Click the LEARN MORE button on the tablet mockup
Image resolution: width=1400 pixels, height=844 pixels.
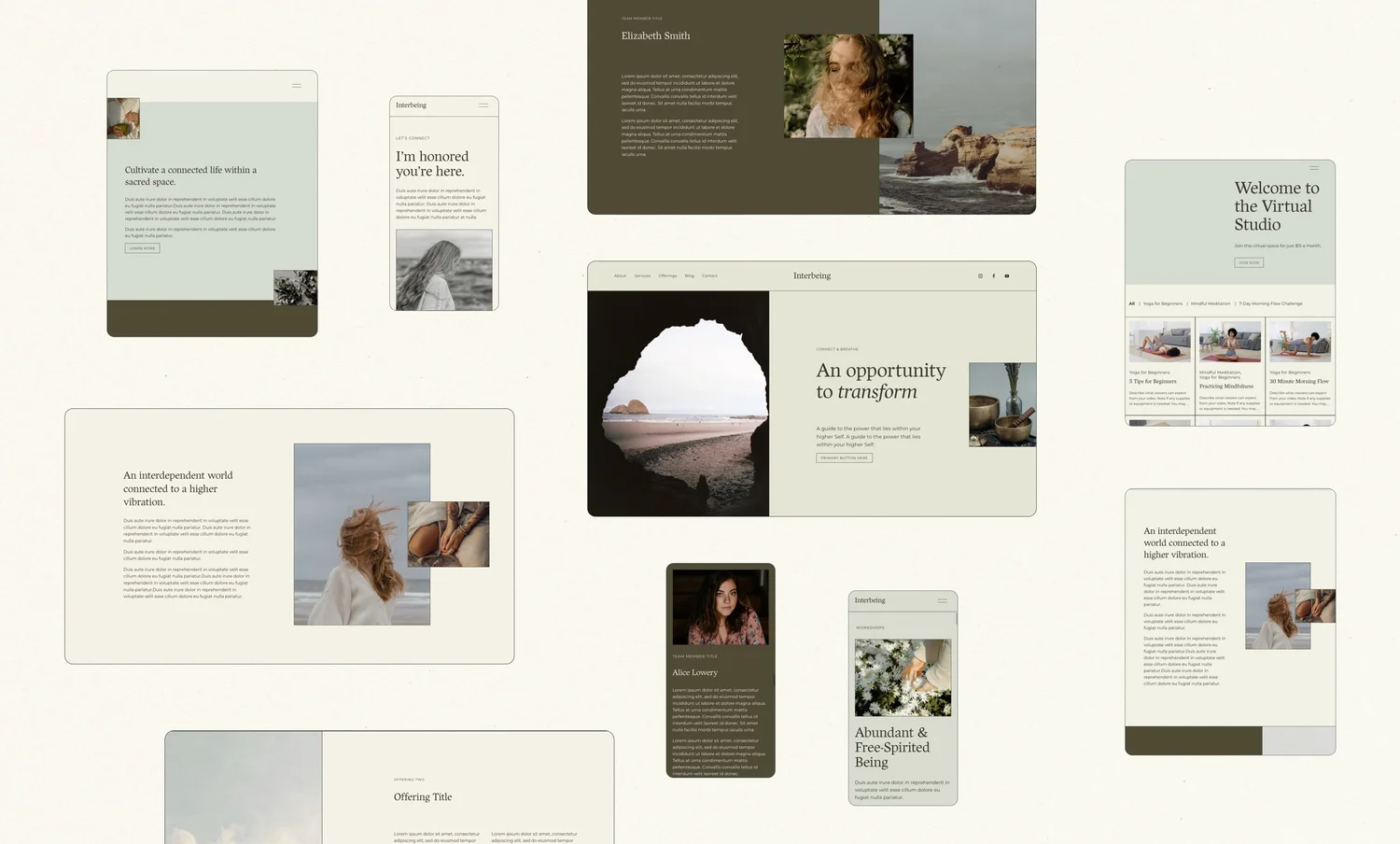[141, 247]
